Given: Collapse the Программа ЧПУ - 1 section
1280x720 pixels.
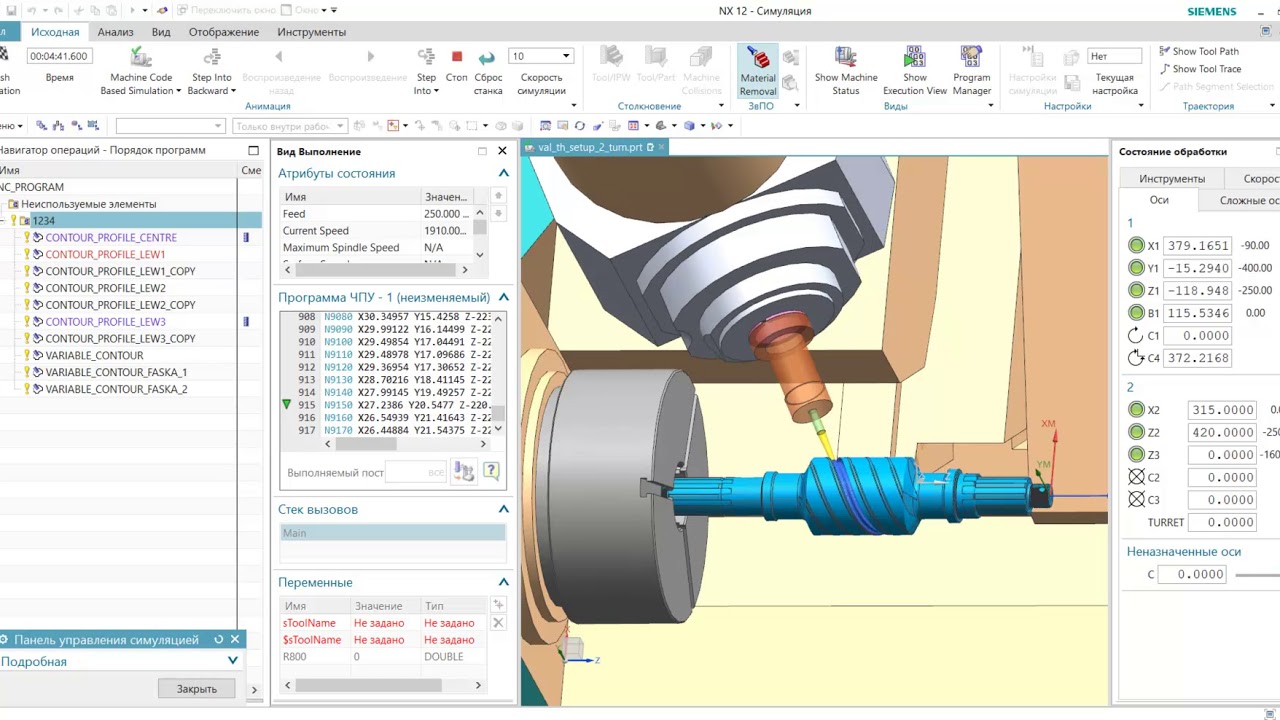Looking at the screenshot, I should click(503, 297).
